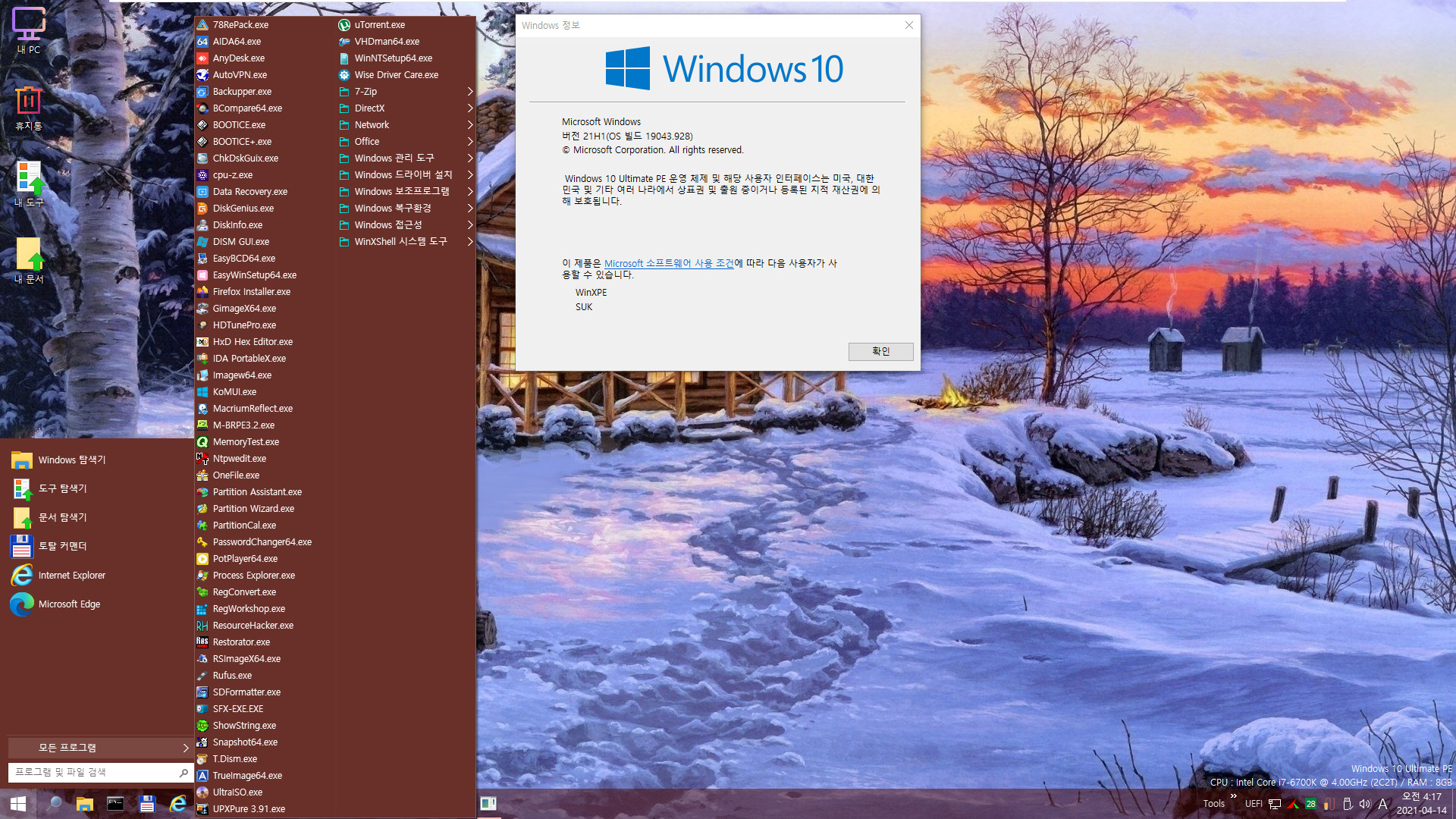
Task: Click 모든 프로그램 button
Action: click(100, 748)
